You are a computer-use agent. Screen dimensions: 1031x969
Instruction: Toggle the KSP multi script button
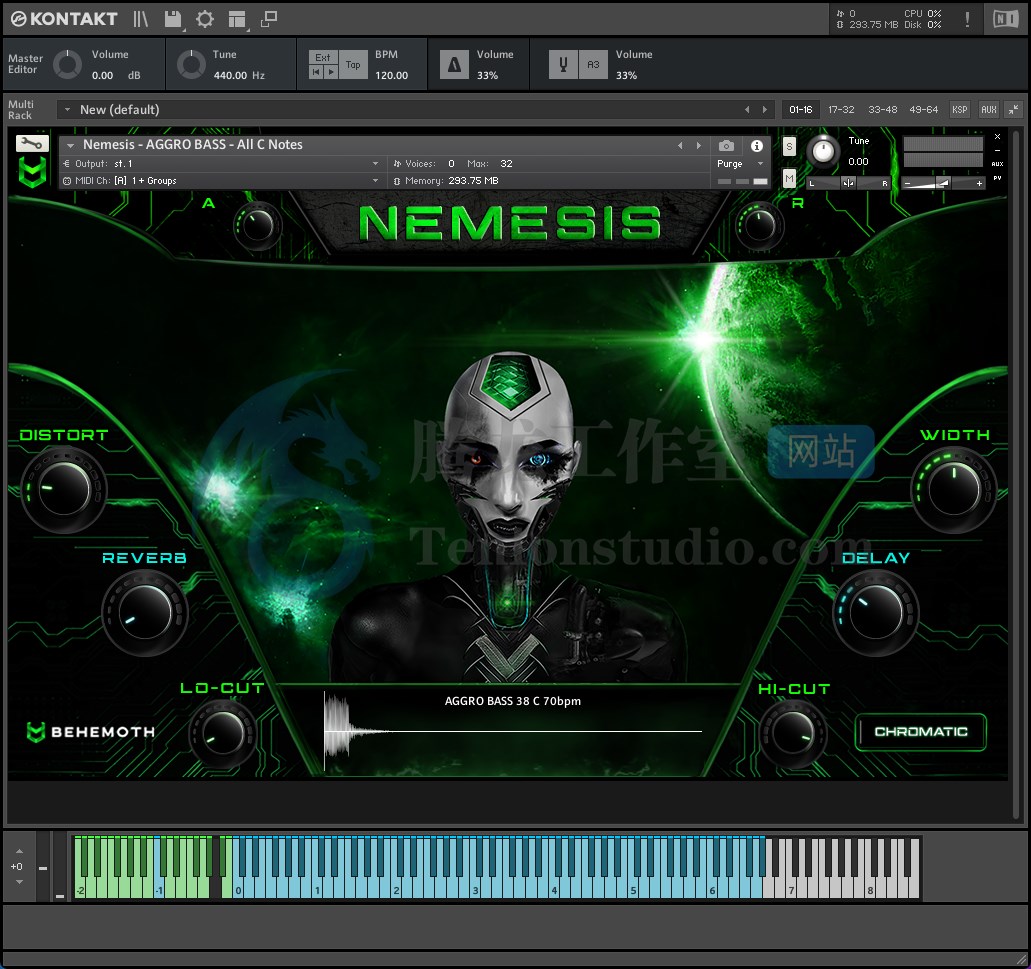tap(959, 110)
